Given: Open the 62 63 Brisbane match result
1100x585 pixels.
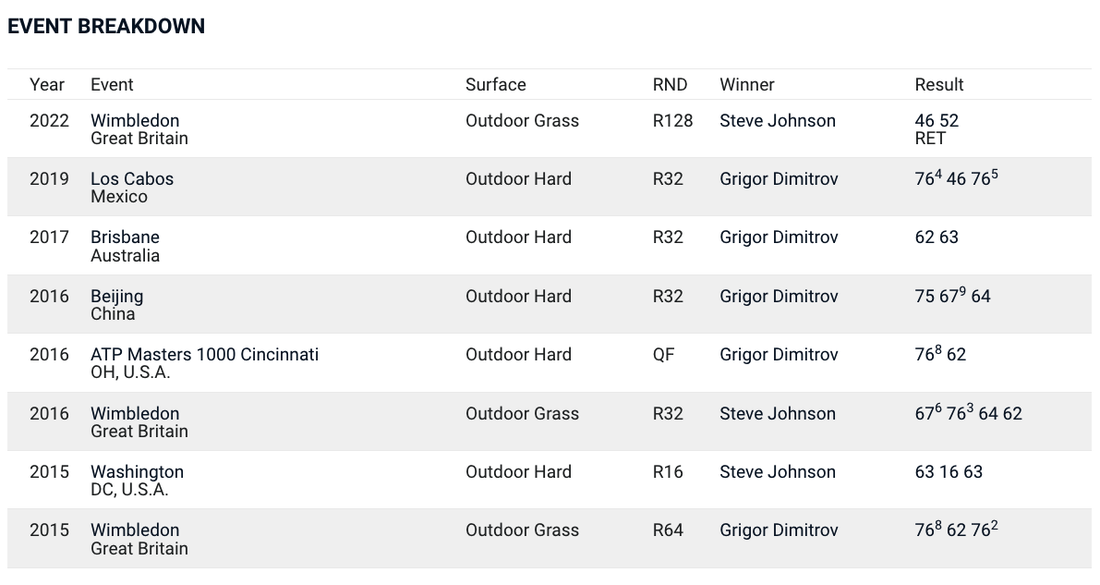Looking at the screenshot, I should [x=936, y=238].
